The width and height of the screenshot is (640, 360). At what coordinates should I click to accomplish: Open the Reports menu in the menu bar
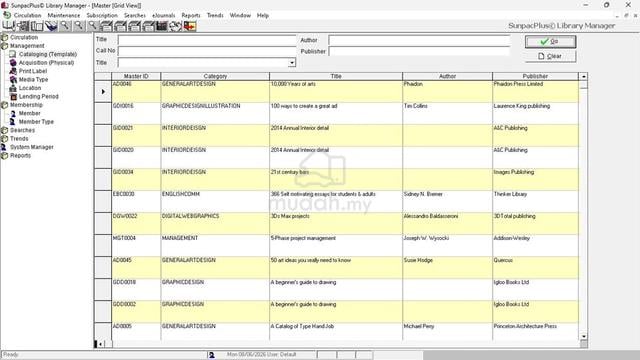[x=191, y=15]
